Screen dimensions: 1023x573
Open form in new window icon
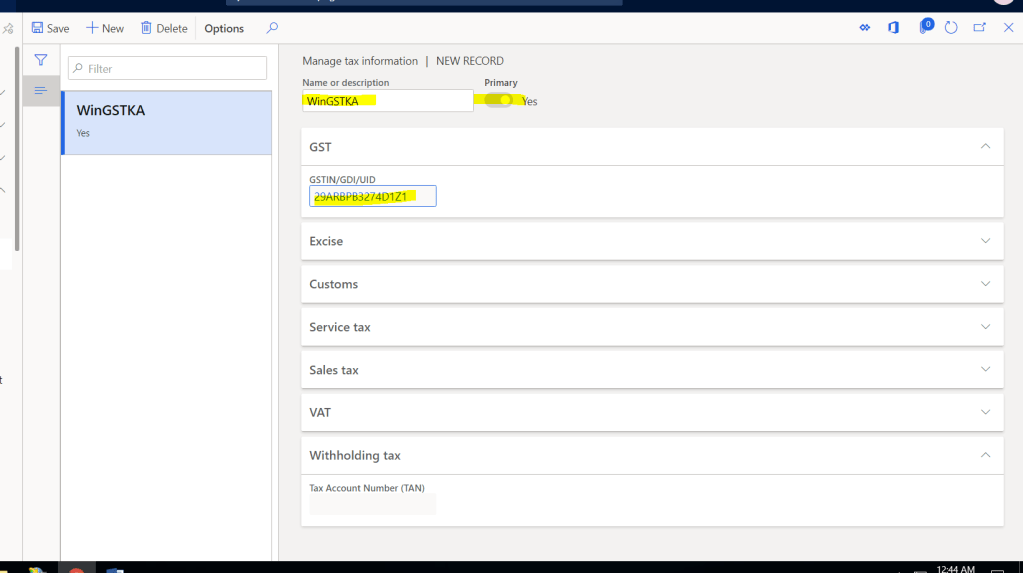click(x=980, y=28)
